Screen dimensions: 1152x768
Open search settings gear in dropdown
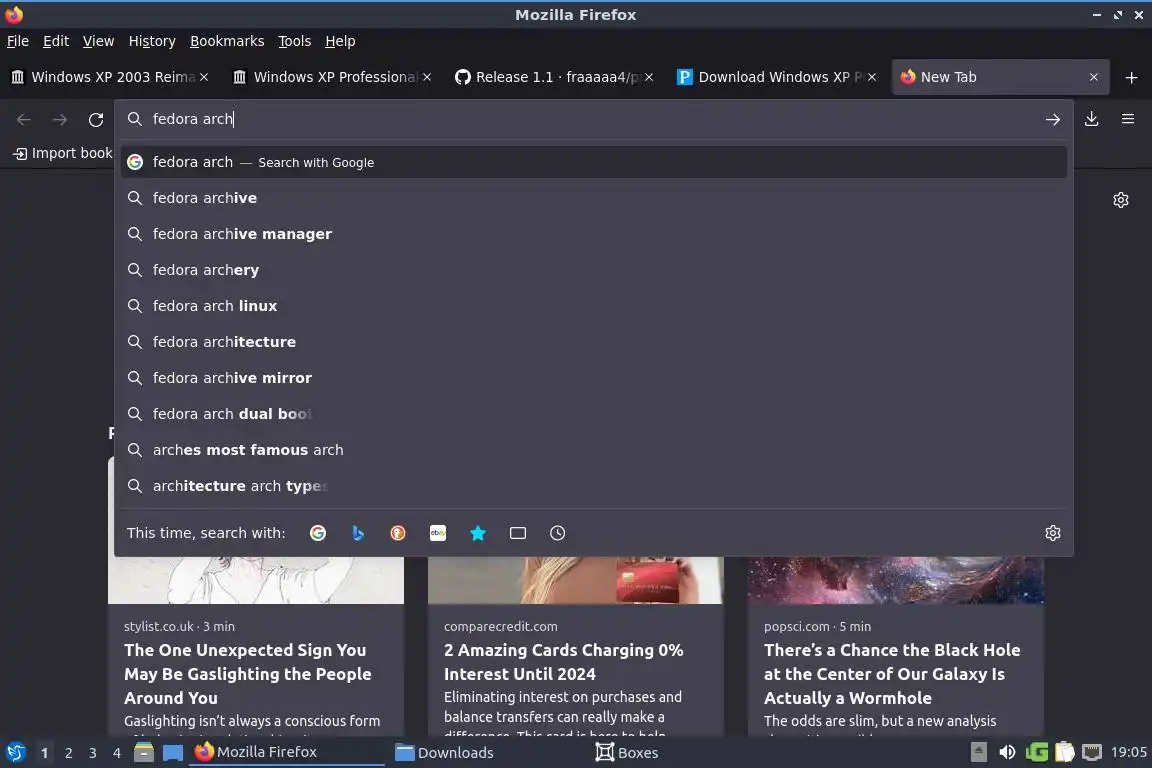1053,533
